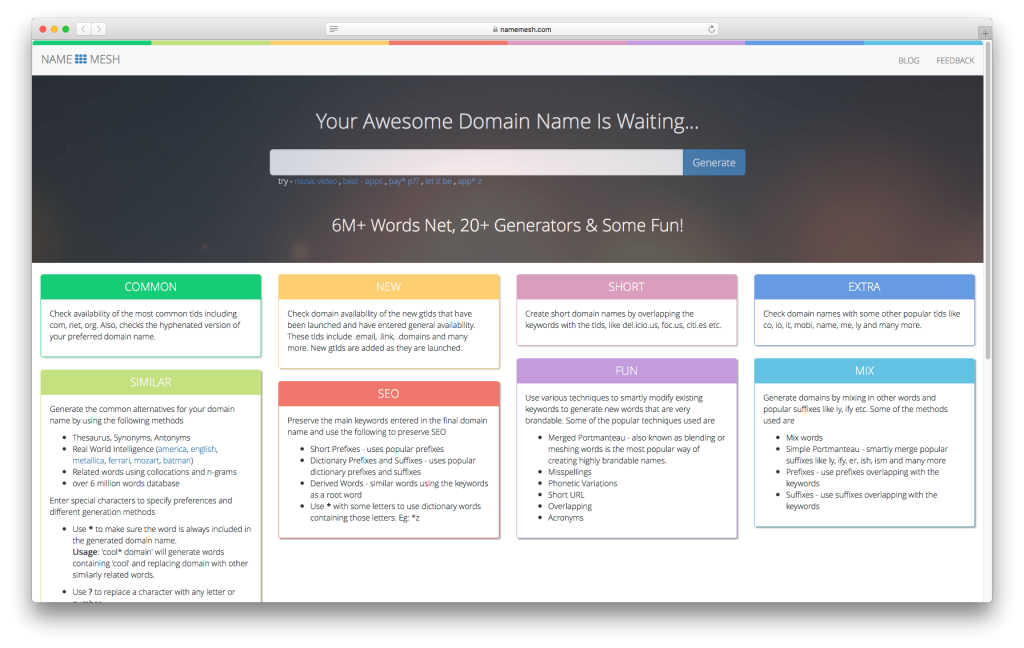Open the FEEDBACK link
This screenshot has height=648, width=1024.
(x=955, y=60)
